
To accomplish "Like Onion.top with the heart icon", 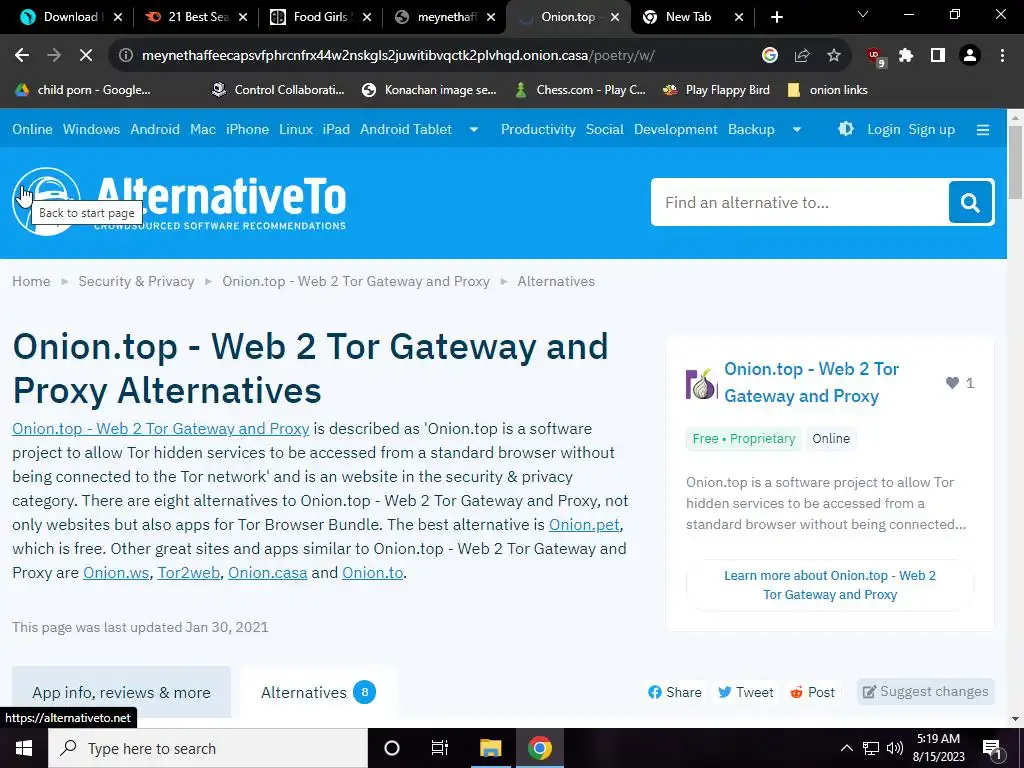I will pyautogui.click(x=952, y=383).
